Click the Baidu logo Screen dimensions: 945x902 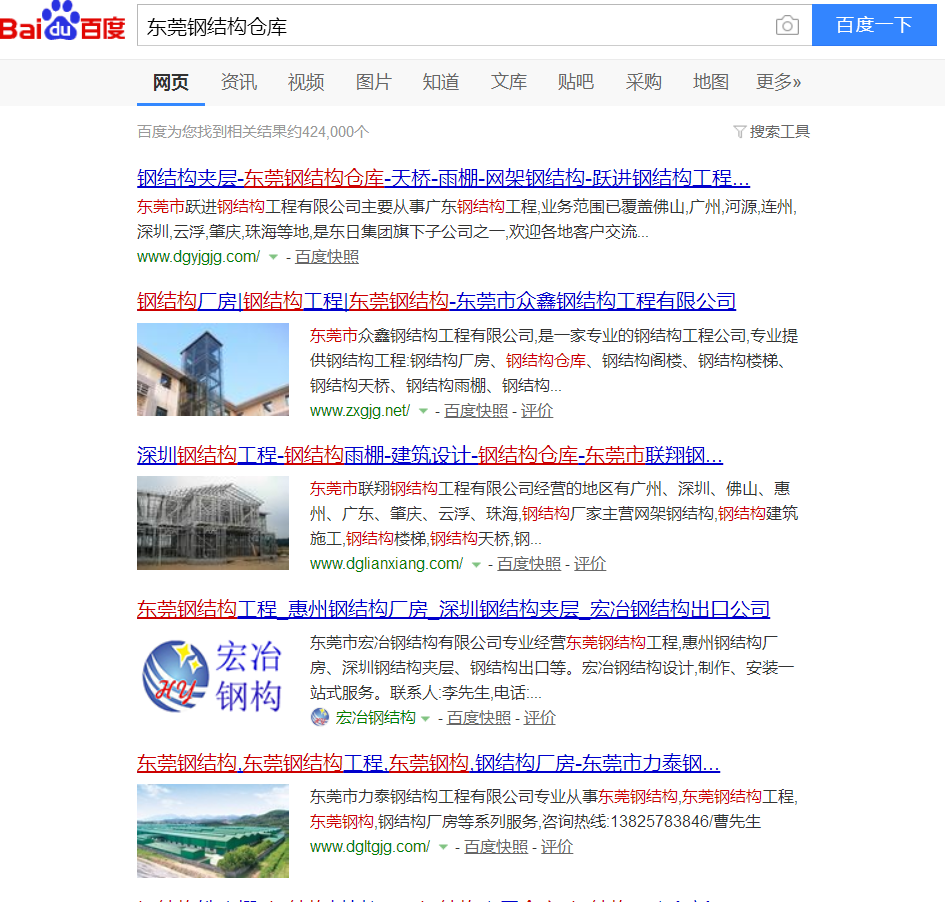63,22
